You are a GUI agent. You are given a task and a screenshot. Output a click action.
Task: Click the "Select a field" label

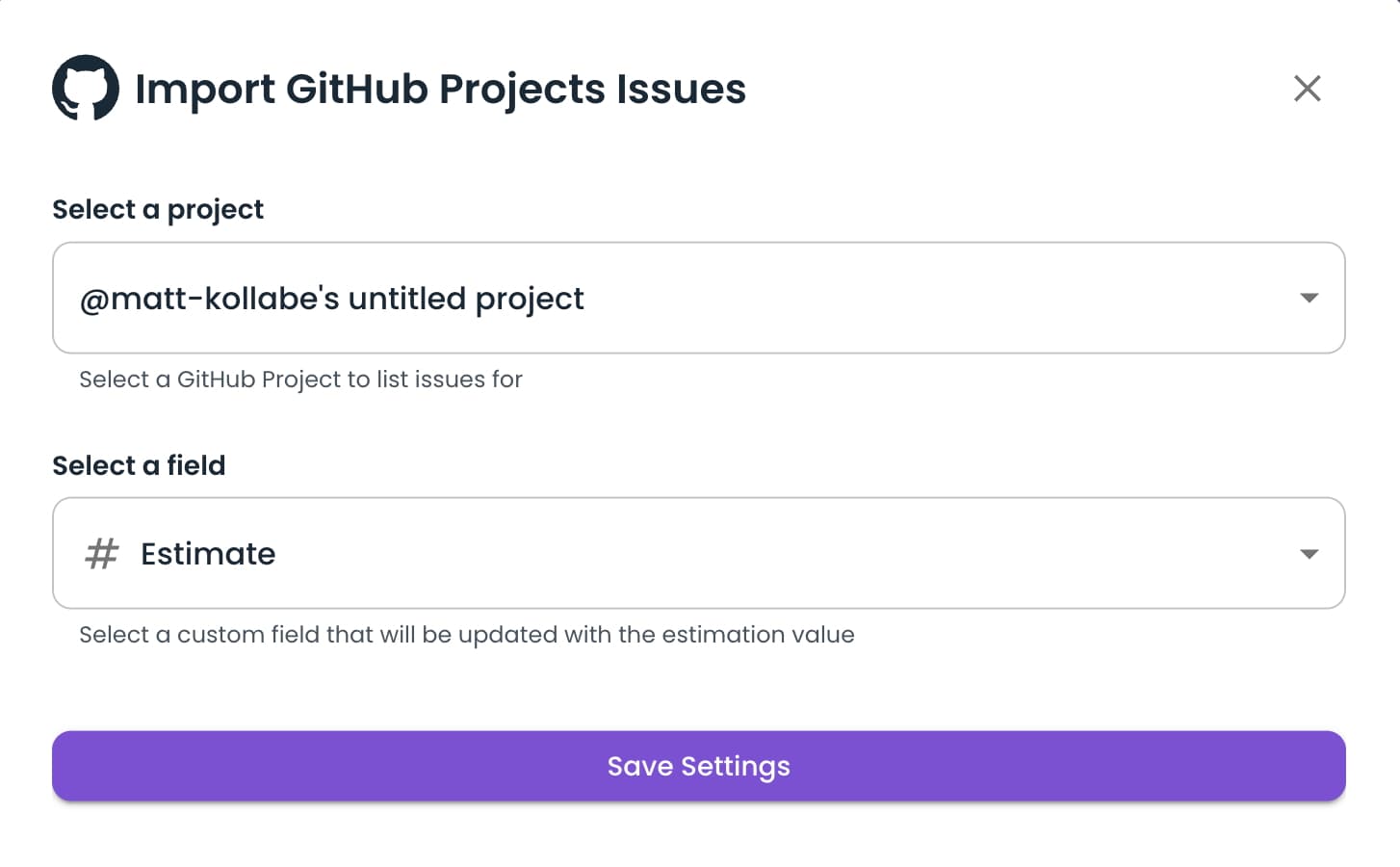[139, 465]
